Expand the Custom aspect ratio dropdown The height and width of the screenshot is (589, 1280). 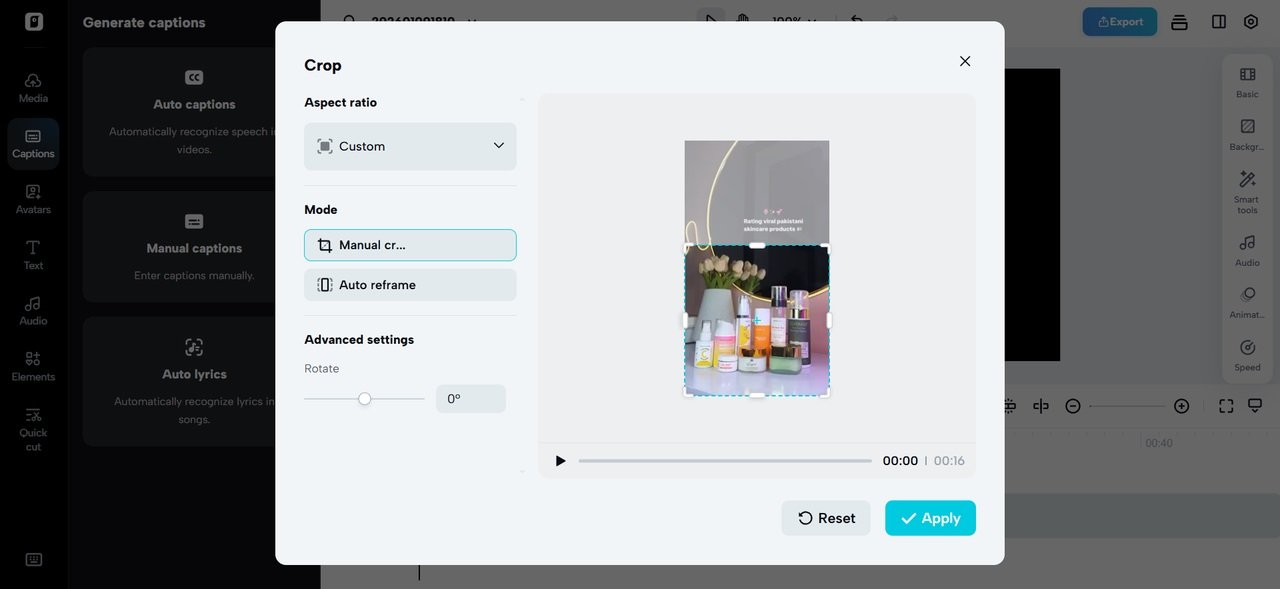pos(410,146)
